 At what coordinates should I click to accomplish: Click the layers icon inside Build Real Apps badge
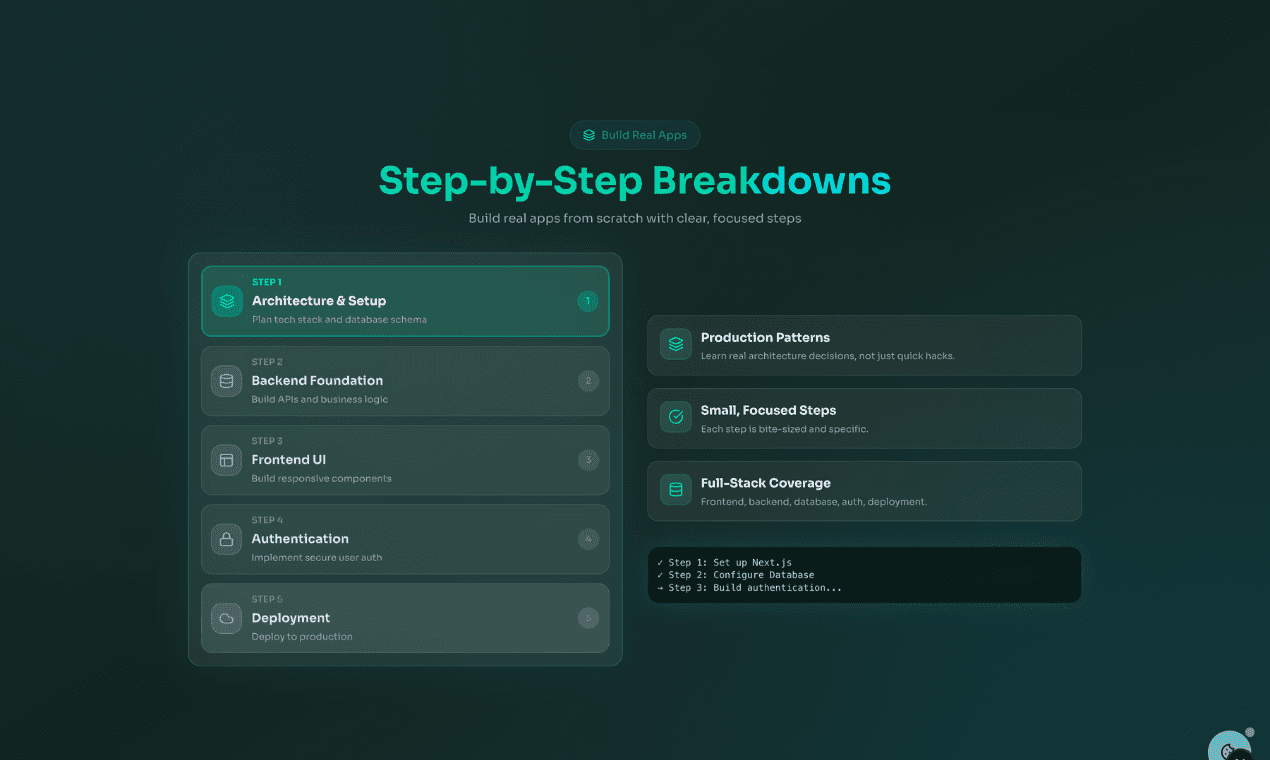click(588, 135)
